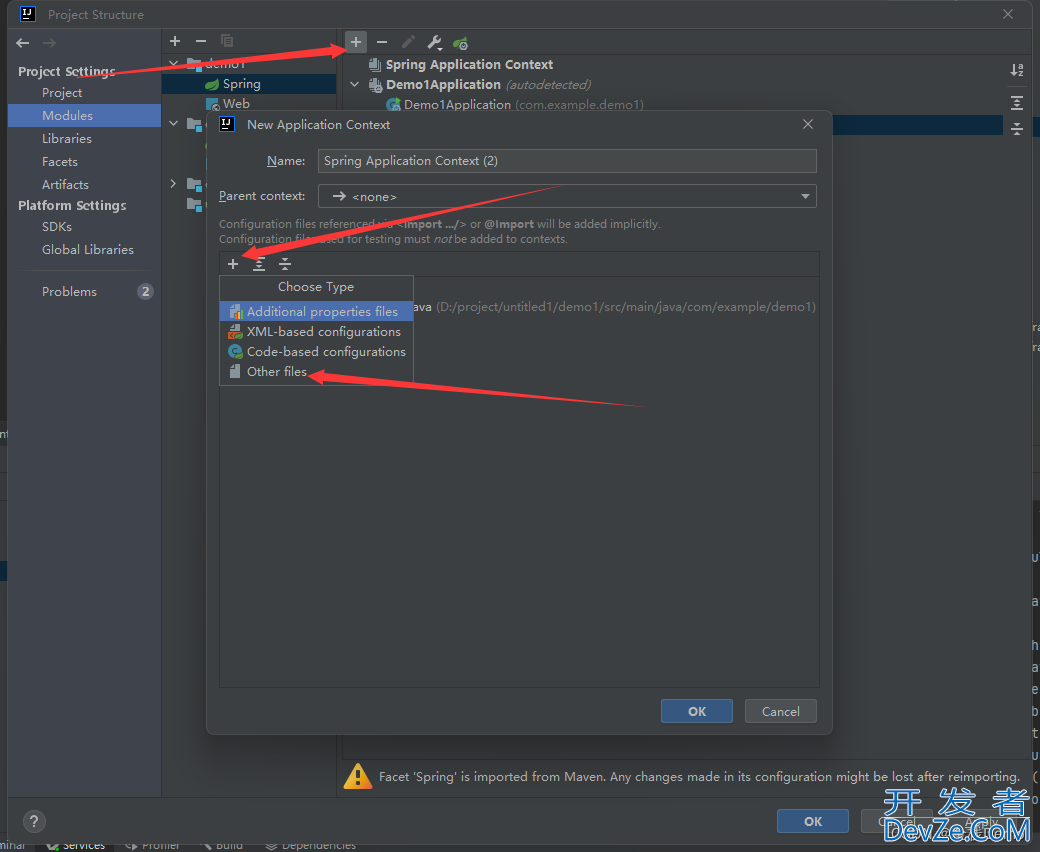Viewport: 1040px width, 852px height.
Task: Open Libraries in the sidebar
Action: coord(67,139)
